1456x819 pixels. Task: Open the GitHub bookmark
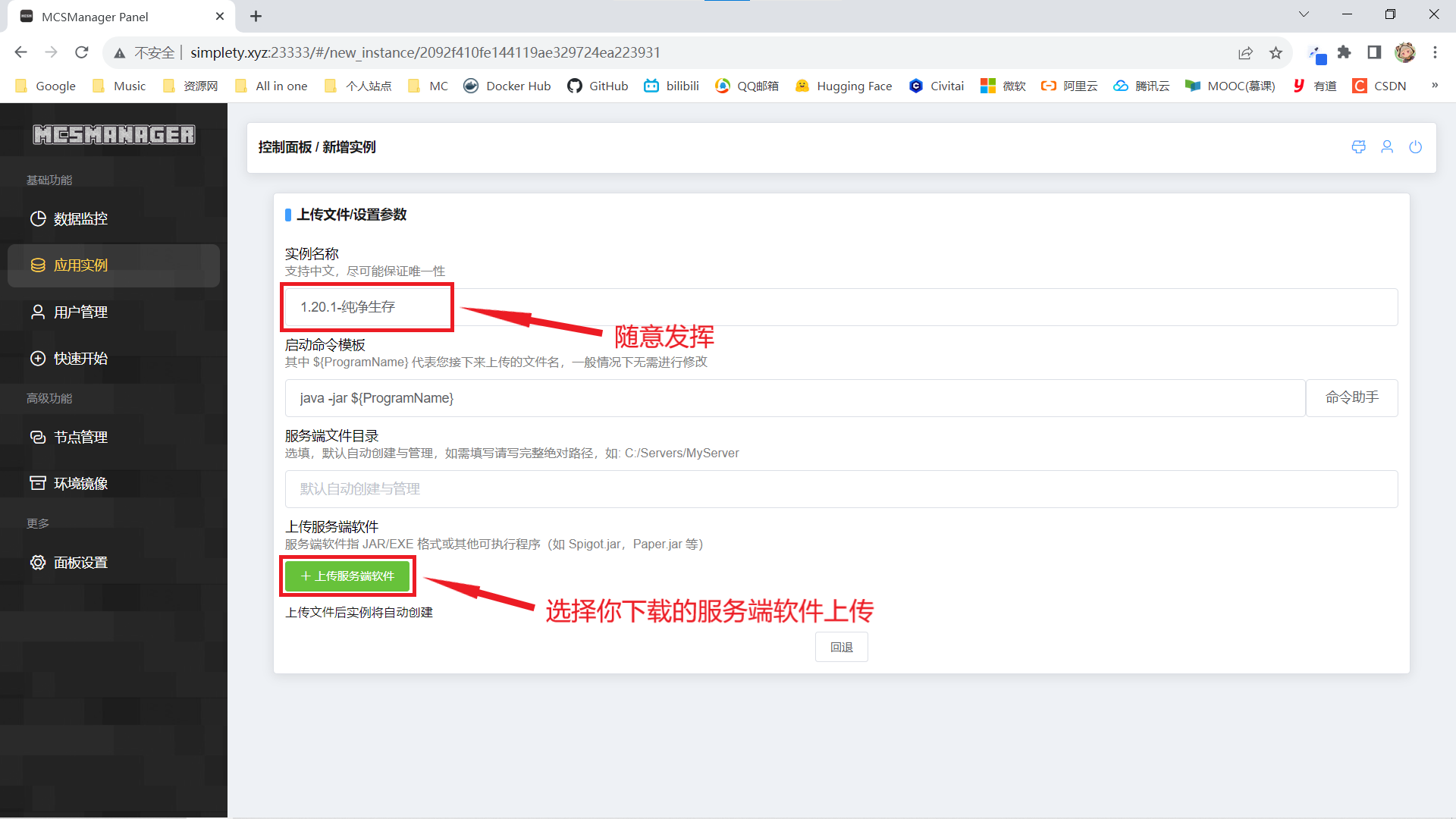tap(598, 86)
